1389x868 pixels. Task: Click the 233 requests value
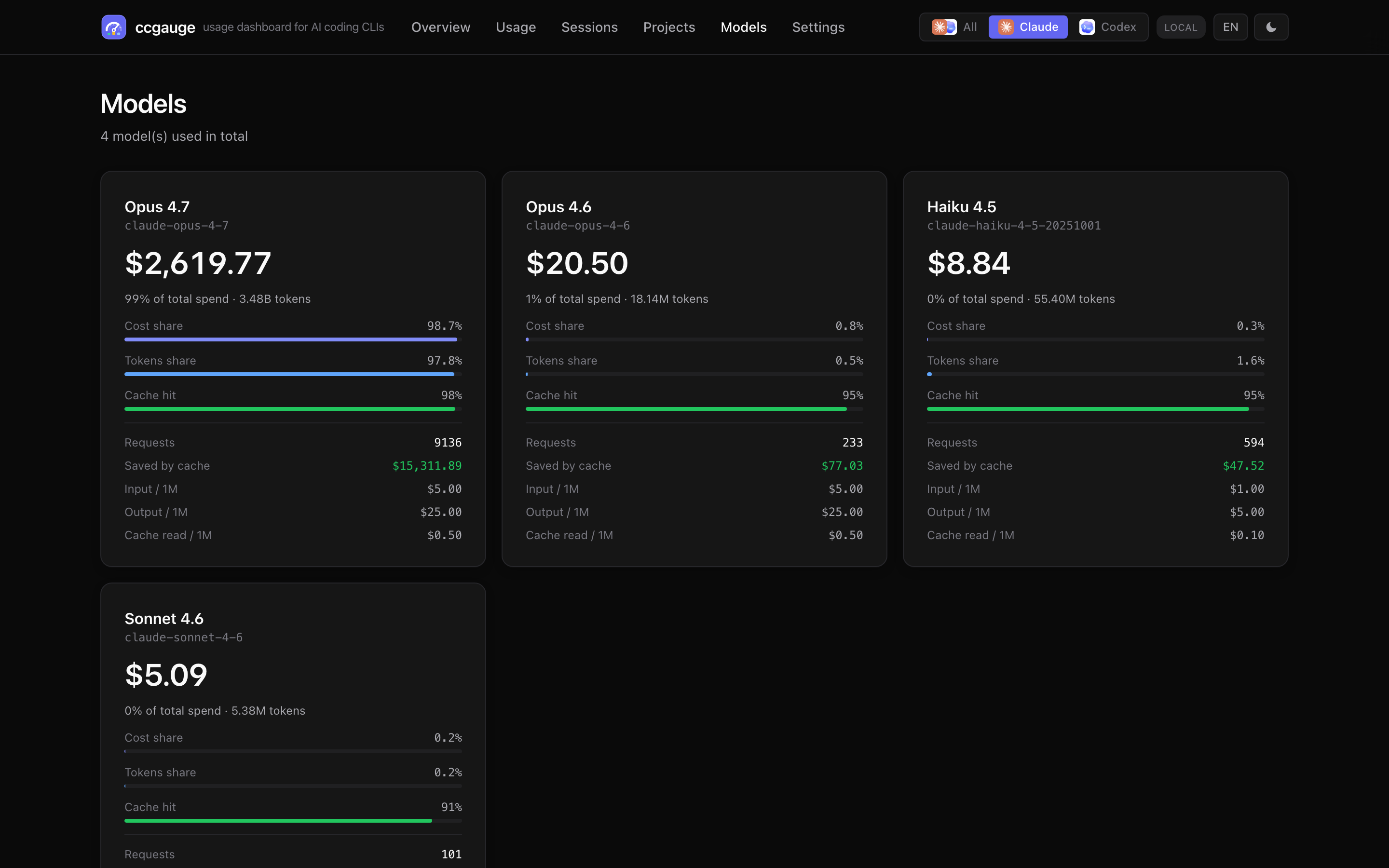[852, 443]
